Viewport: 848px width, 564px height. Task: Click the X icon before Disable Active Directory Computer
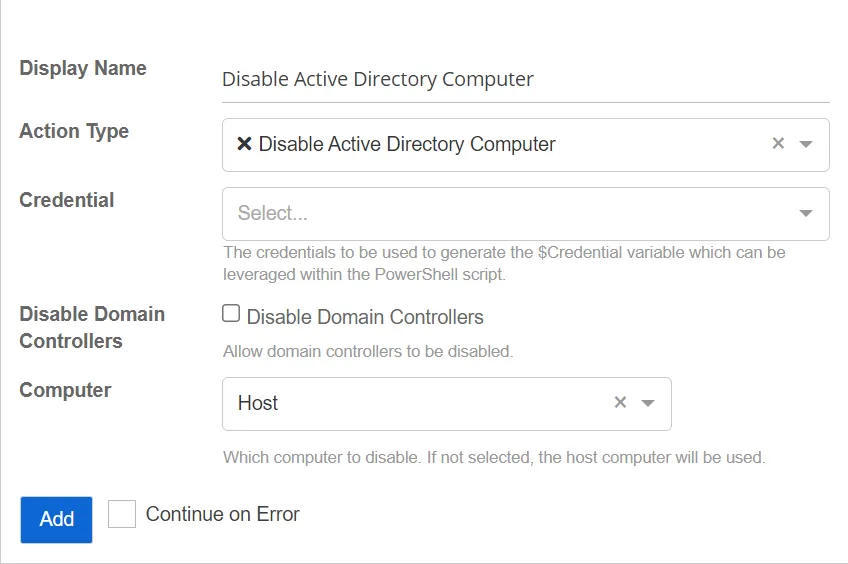pos(244,144)
